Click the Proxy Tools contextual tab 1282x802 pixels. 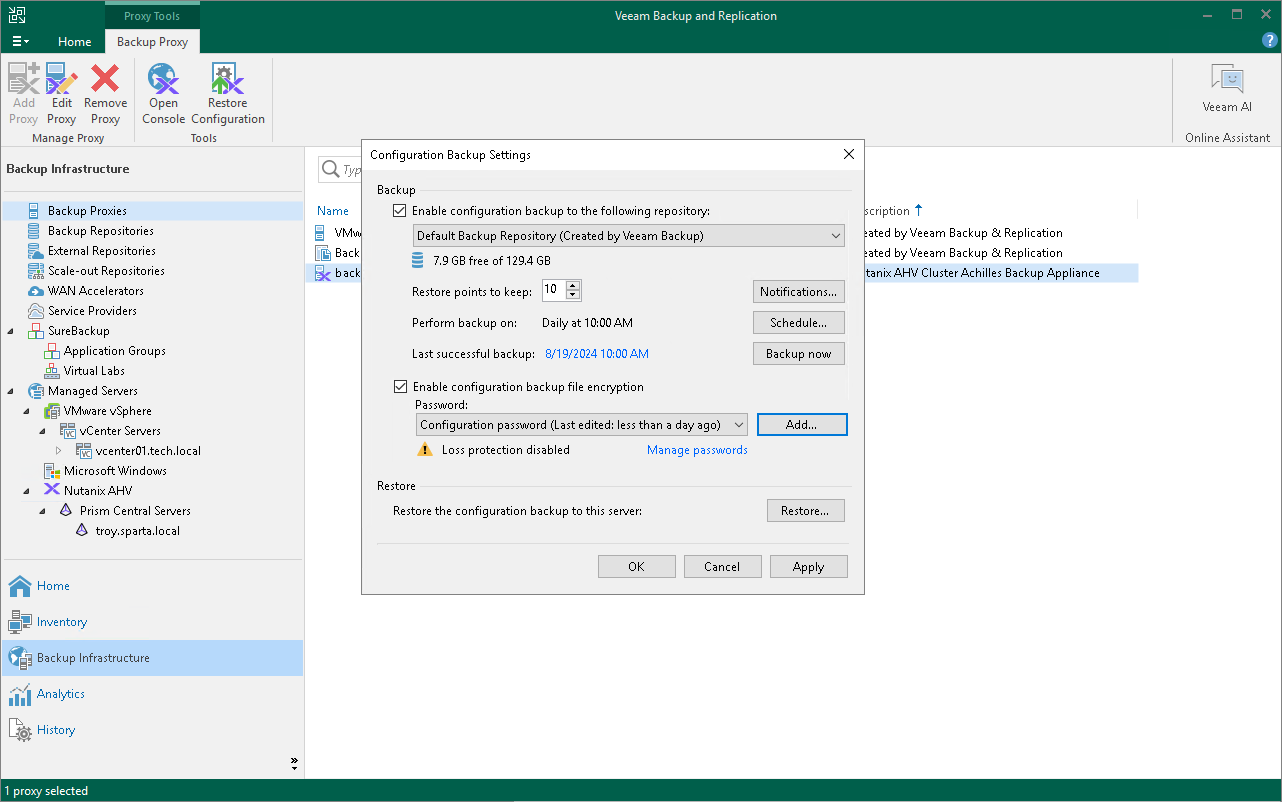coord(152,16)
